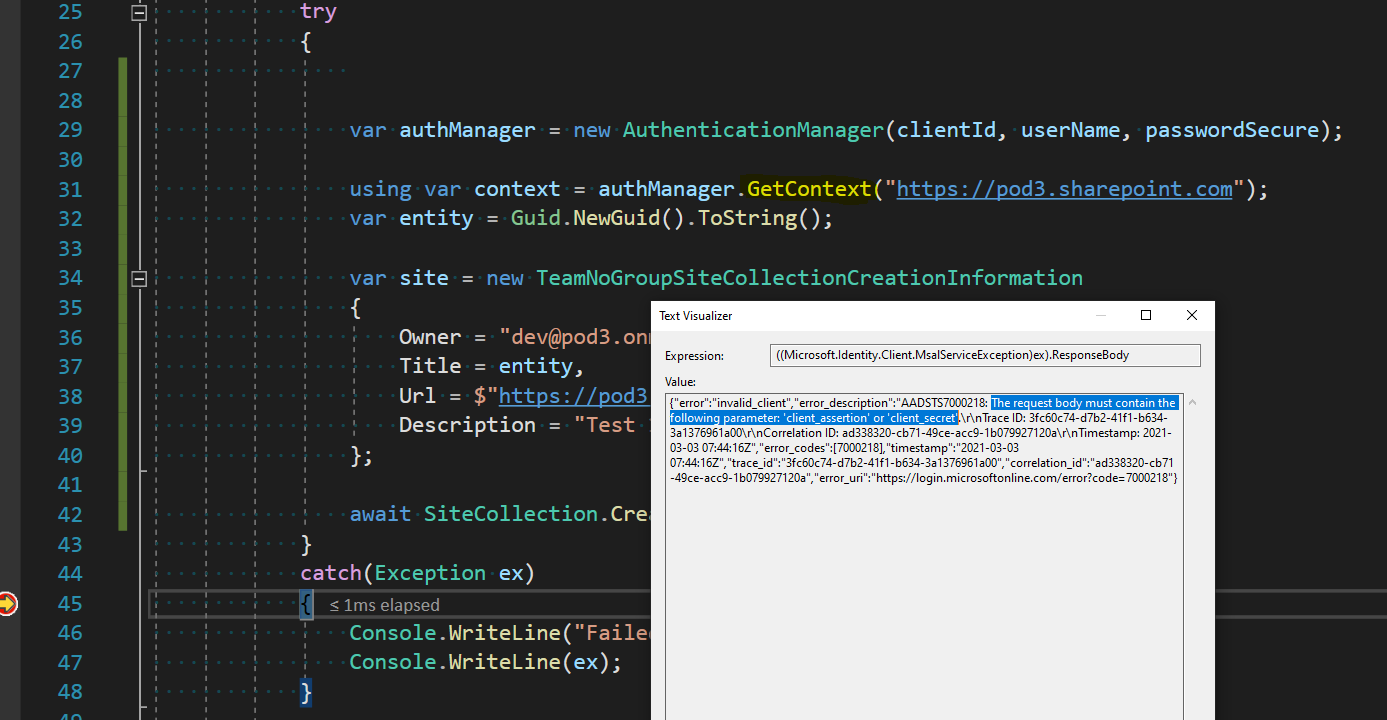Viewport: 1387px width, 720px height.
Task: Click the green change-tracking bar in the margin
Action: (x=121, y=300)
